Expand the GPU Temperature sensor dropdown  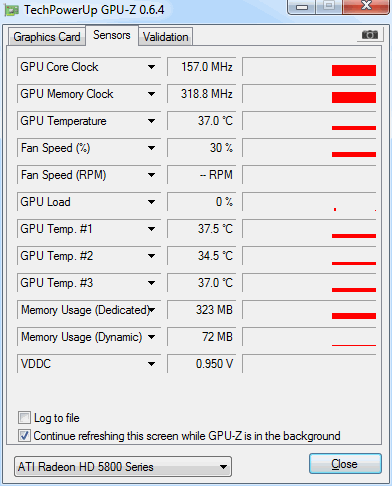pyautogui.click(x=151, y=121)
